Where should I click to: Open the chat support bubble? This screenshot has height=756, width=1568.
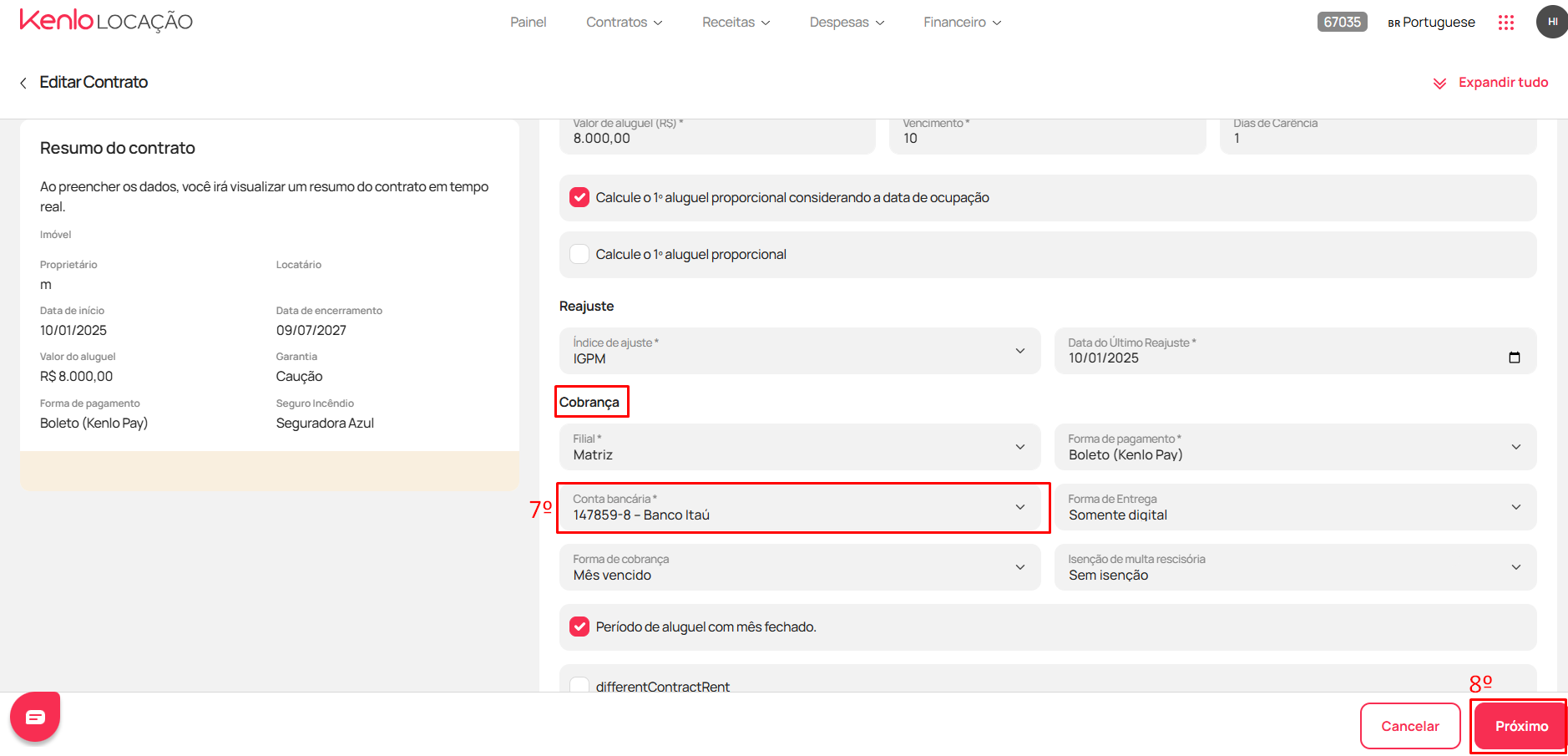(35, 716)
